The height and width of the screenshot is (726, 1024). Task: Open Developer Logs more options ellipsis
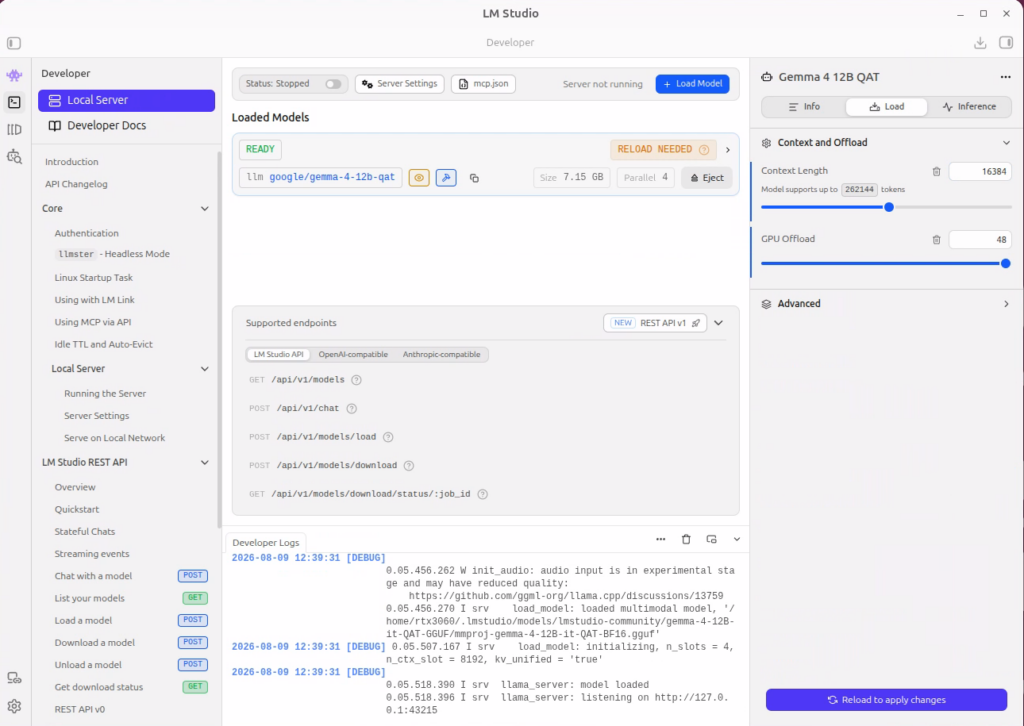661,539
